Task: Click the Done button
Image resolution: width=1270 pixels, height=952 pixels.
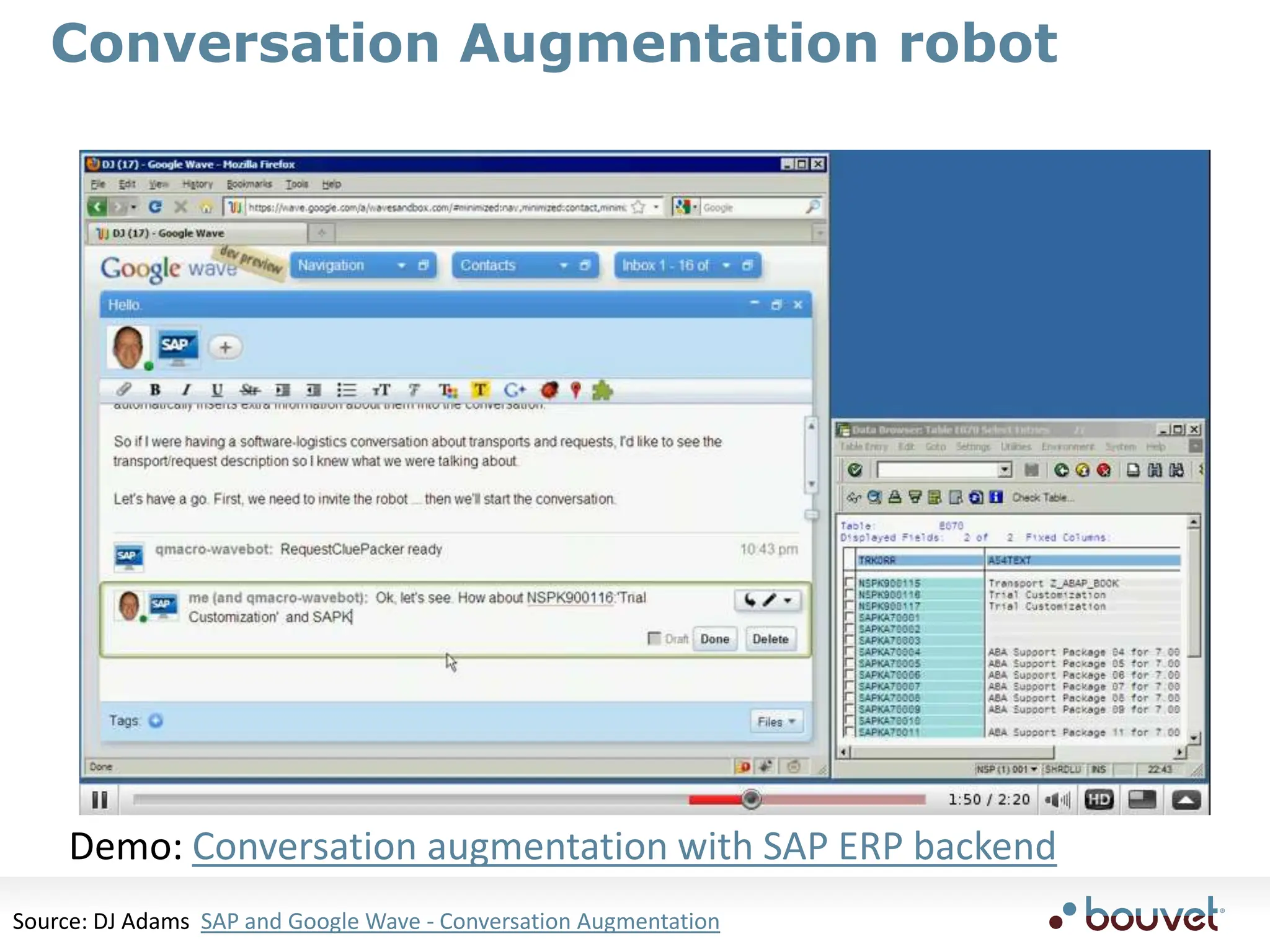Action: [x=714, y=639]
